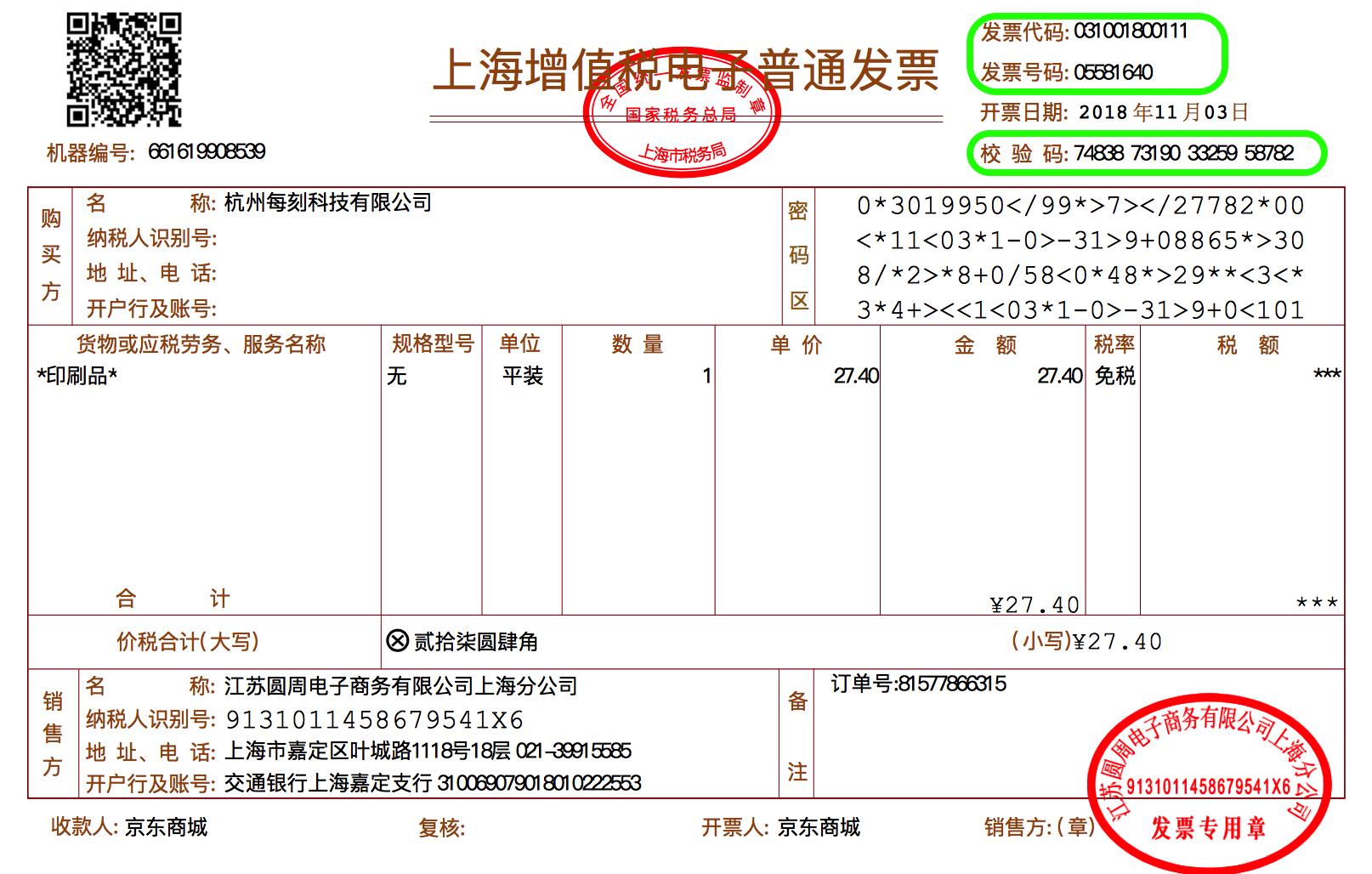Click the 单位 column header

tap(519, 343)
